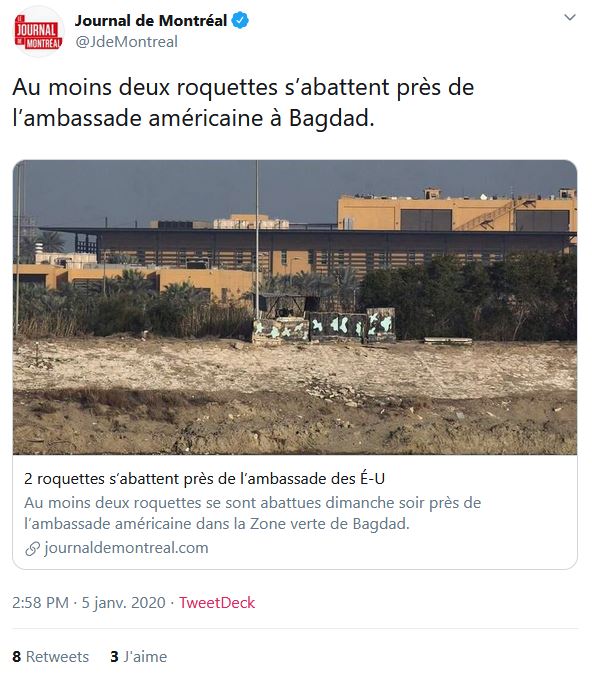Screen dimensions: 592x680
Task: Open the tweet options chevron menu
Action: pos(569,17)
